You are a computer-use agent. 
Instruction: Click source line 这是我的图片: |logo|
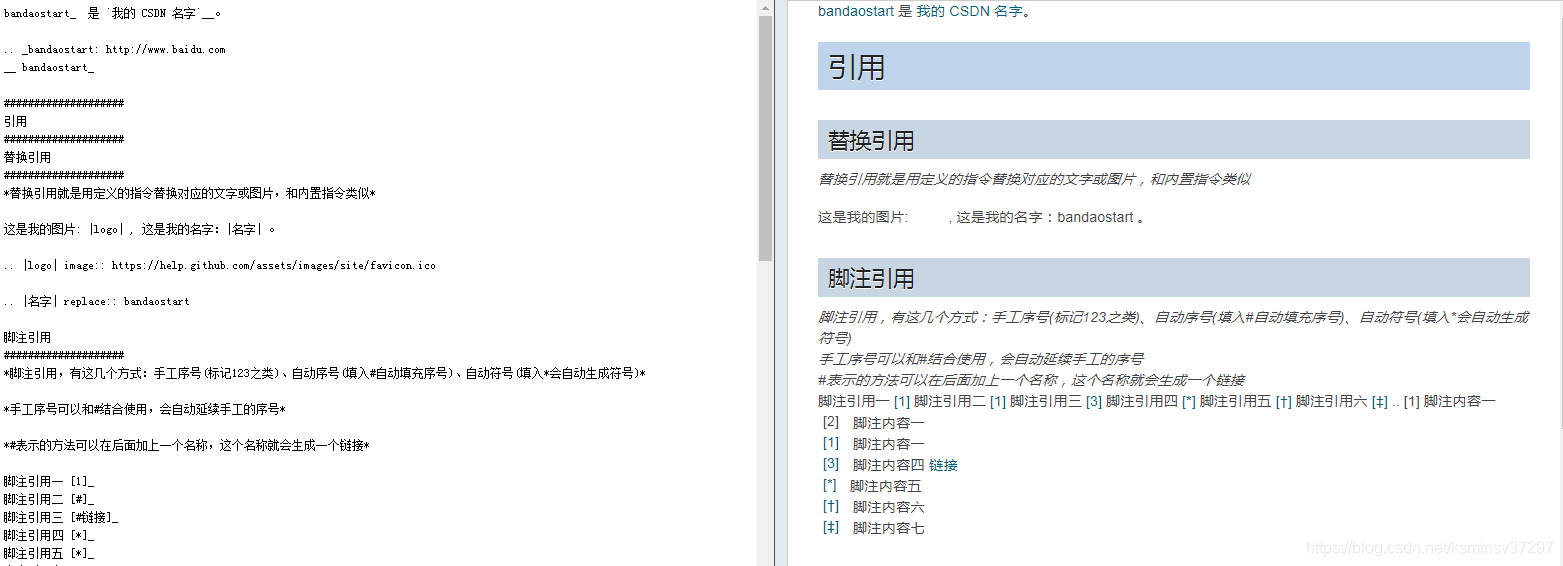(x=140, y=229)
